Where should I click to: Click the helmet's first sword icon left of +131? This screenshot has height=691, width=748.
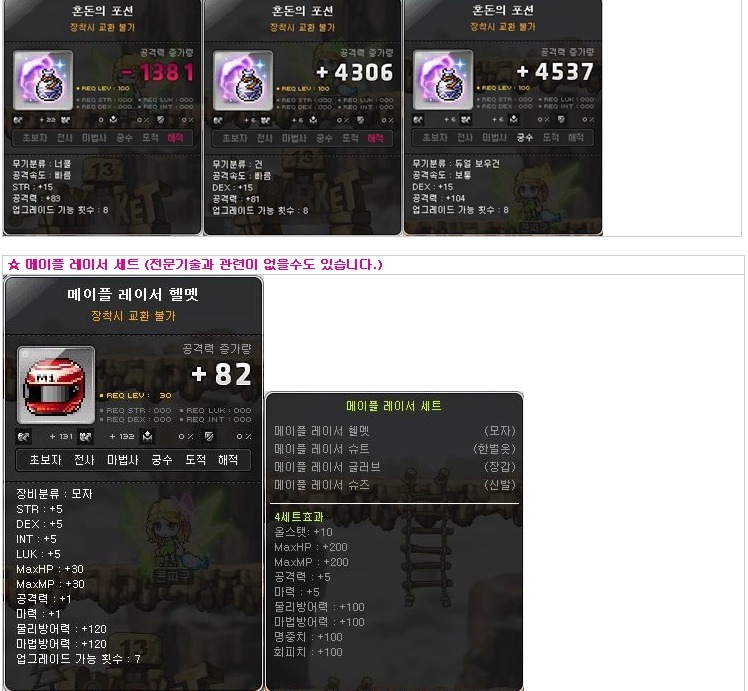(x=23, y=436)
